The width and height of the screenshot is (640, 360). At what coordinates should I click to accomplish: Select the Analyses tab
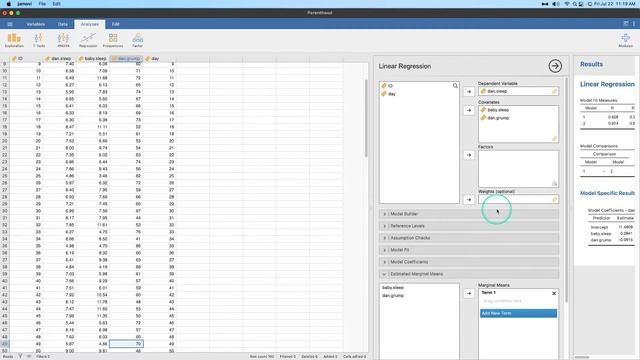[90, 24]
